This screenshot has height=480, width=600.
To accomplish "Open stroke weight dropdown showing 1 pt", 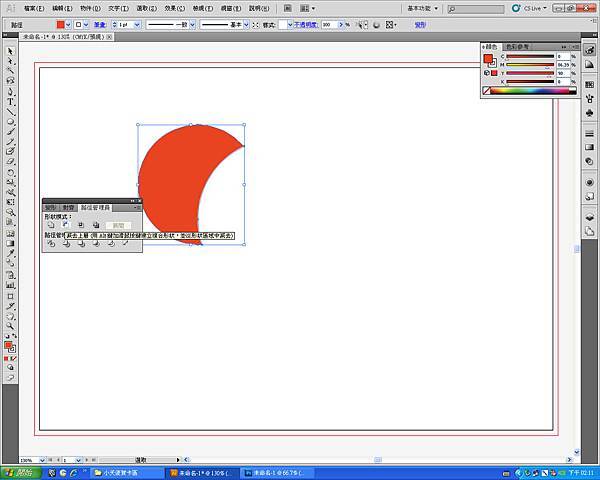I will point(137,25).
